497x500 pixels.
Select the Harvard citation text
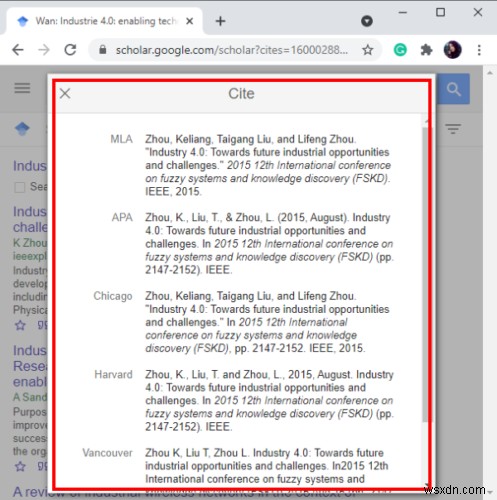tap(269, 400)
